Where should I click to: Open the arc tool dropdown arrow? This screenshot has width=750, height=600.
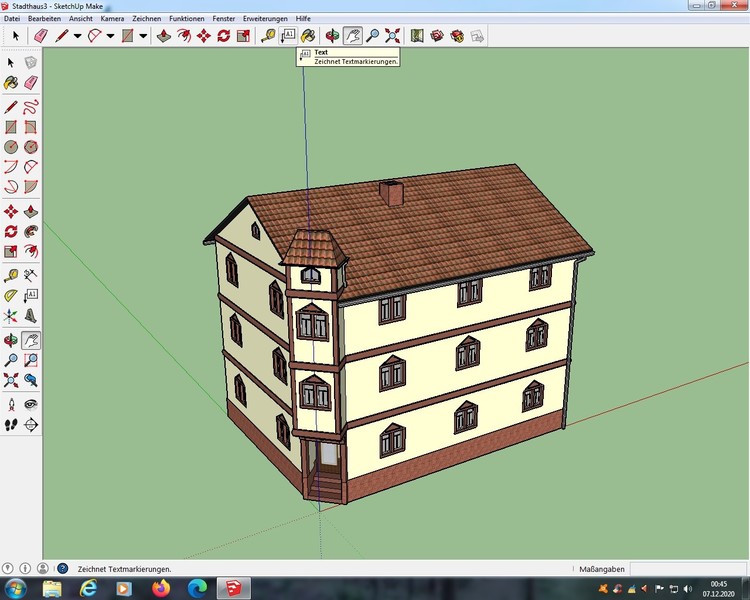(110, 37)
